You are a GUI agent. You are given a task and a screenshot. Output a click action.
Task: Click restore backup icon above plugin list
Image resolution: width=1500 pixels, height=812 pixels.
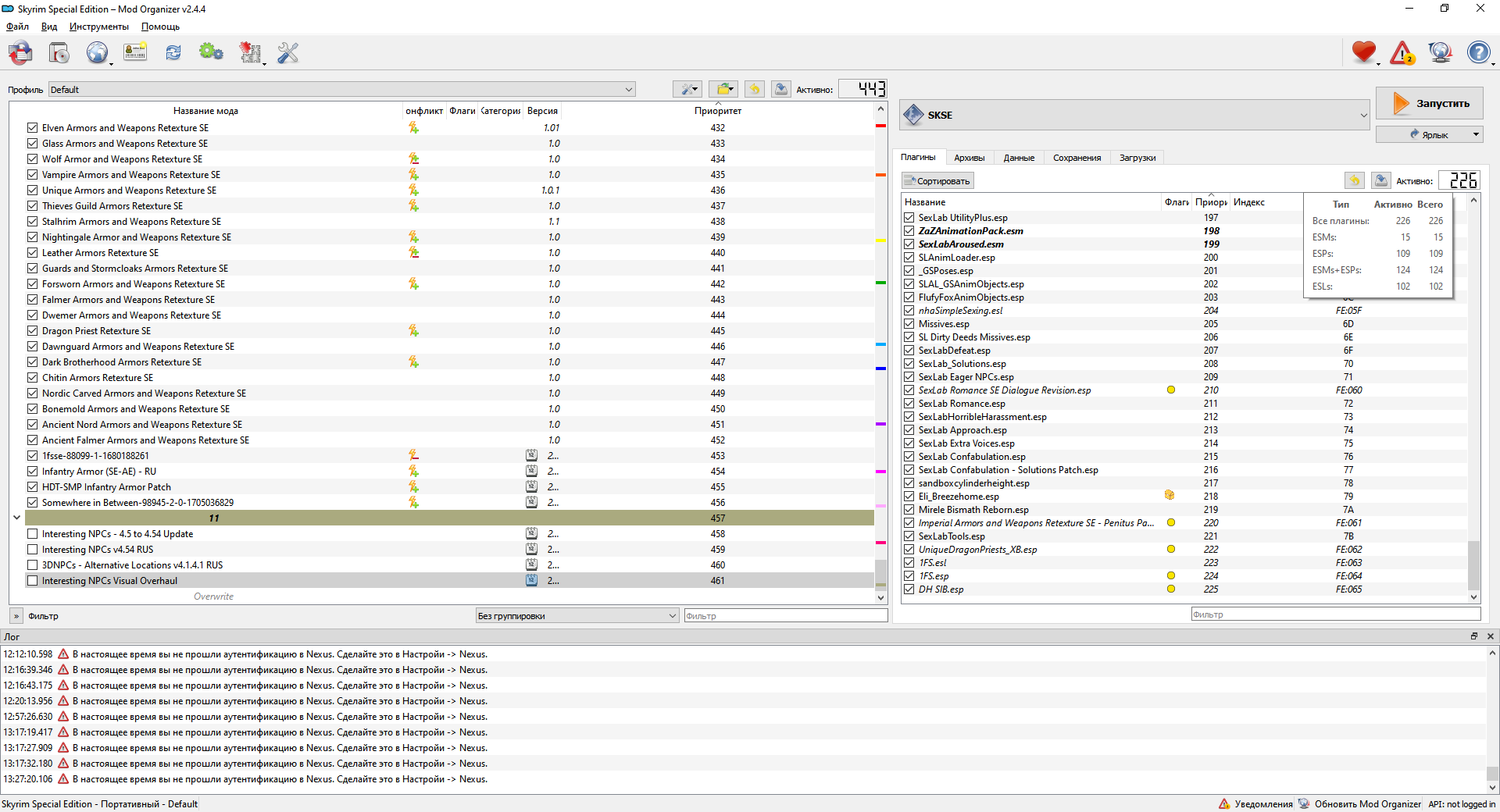point(1355,180)
